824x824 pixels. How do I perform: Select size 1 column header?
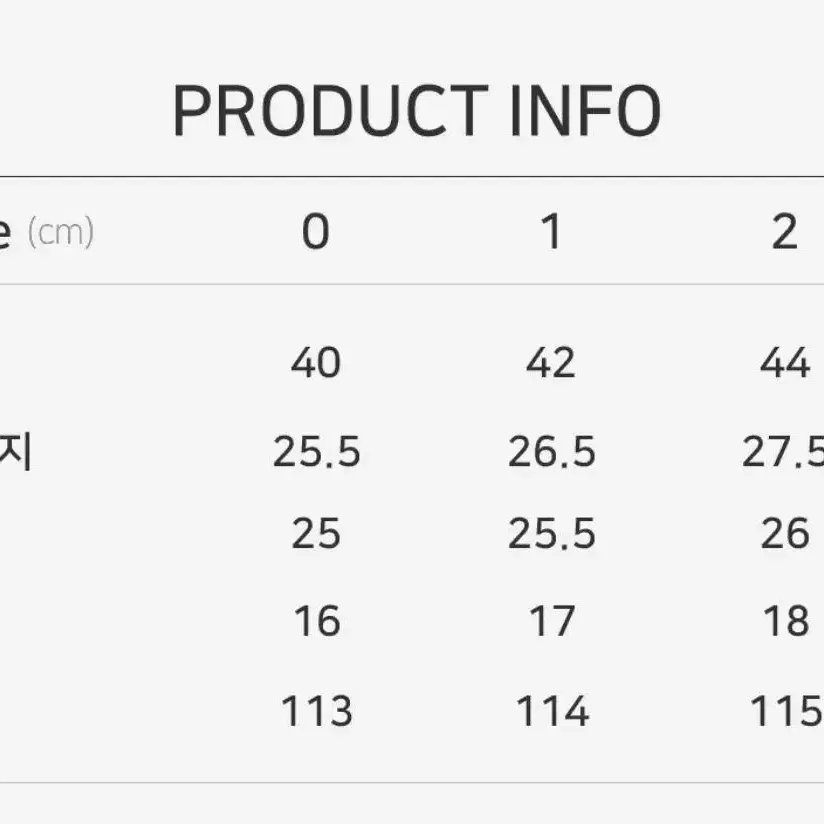(551, 232)
